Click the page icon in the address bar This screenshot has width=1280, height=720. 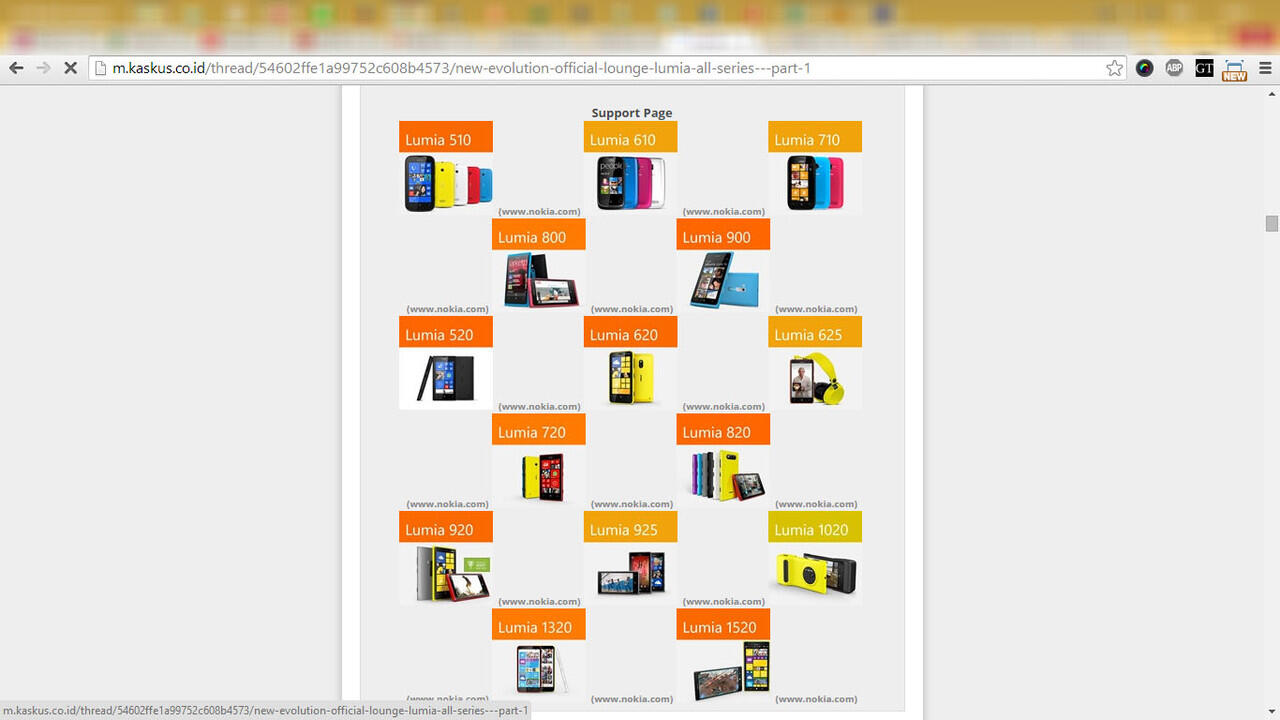click(101, 68)
